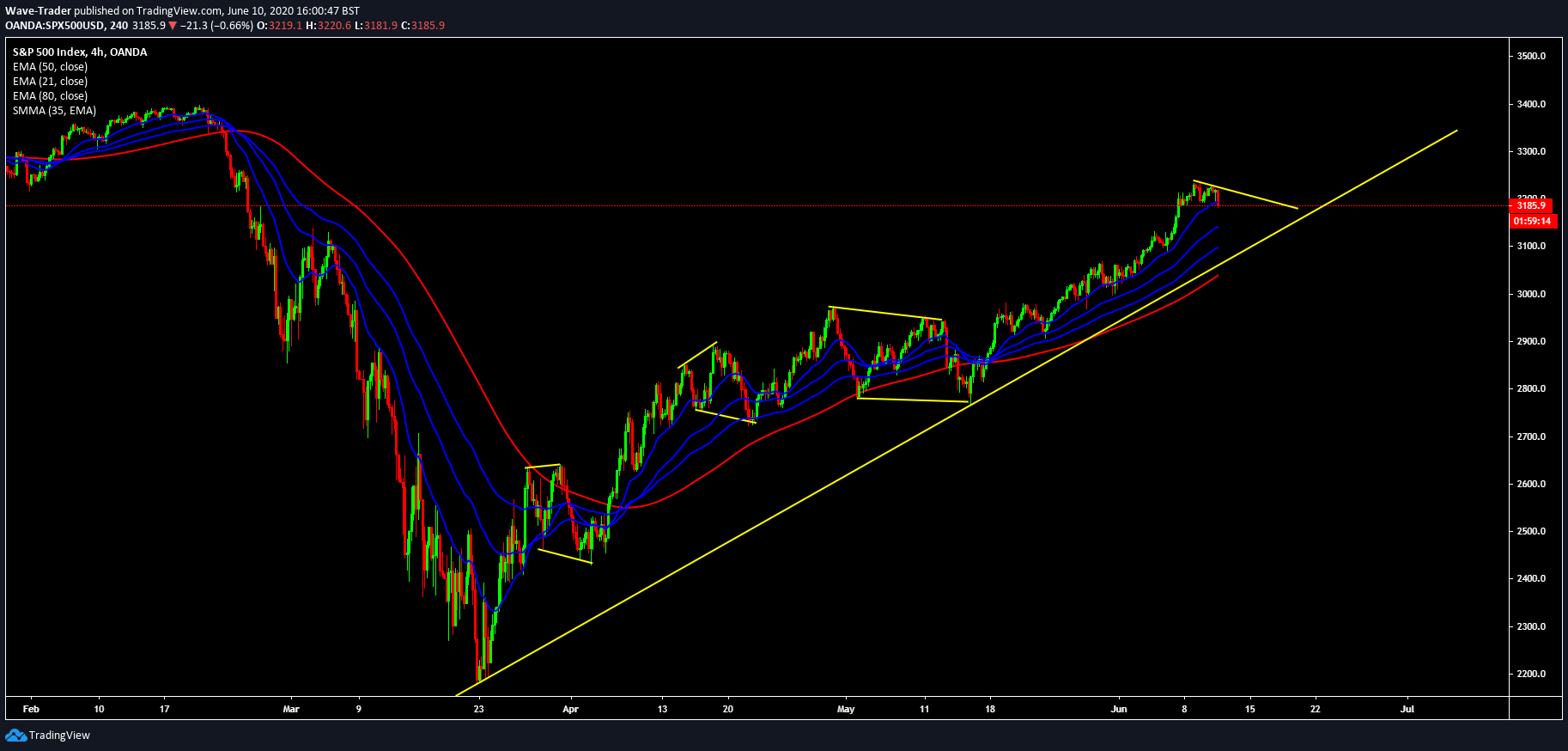Select the EMA (21, close) indicator label
Screen dimensions: 1568x751
coord(50,82)
